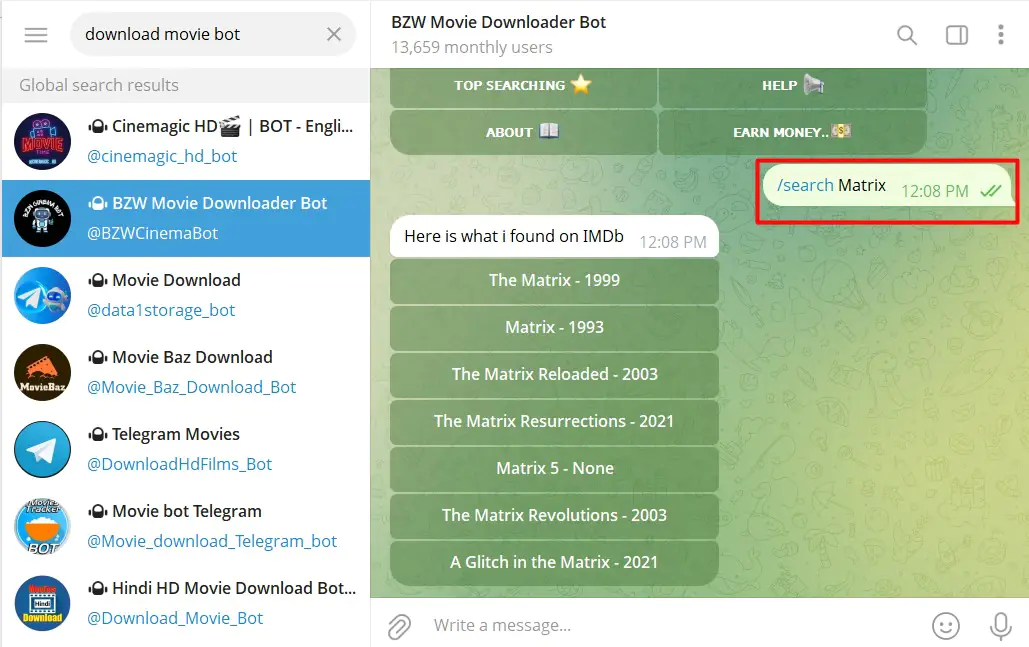Open Cinemagic HD bot search result
This screenshot has height=647, width=1029.
coord(186,142)
